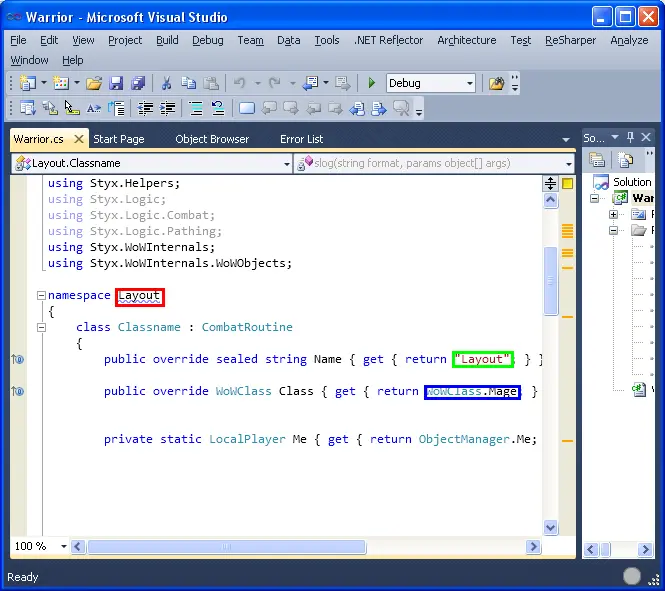Switch to the Object Browser tab

tap(212, 139)
